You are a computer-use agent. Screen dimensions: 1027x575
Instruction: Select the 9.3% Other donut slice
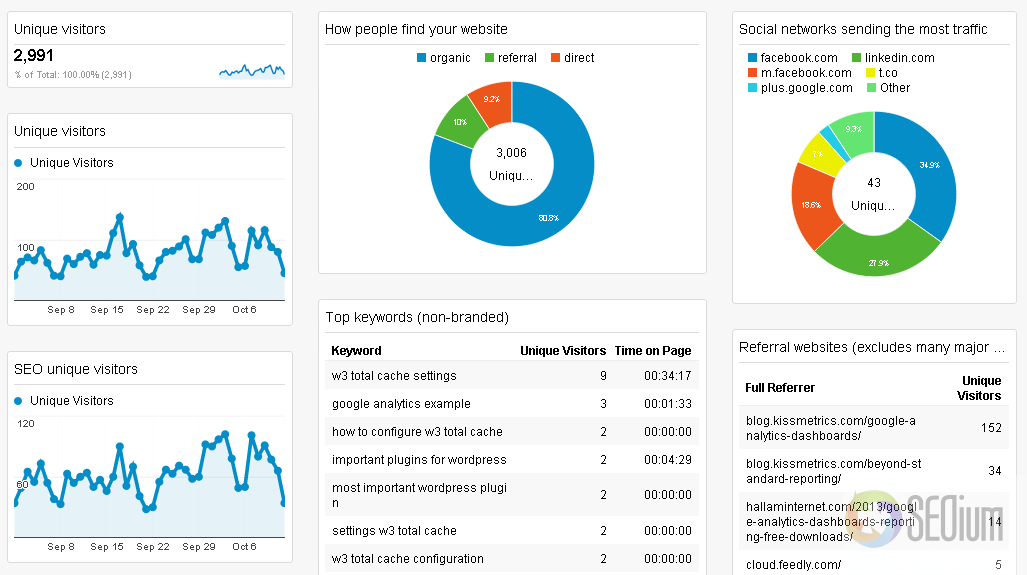click(x=853, y=130)
